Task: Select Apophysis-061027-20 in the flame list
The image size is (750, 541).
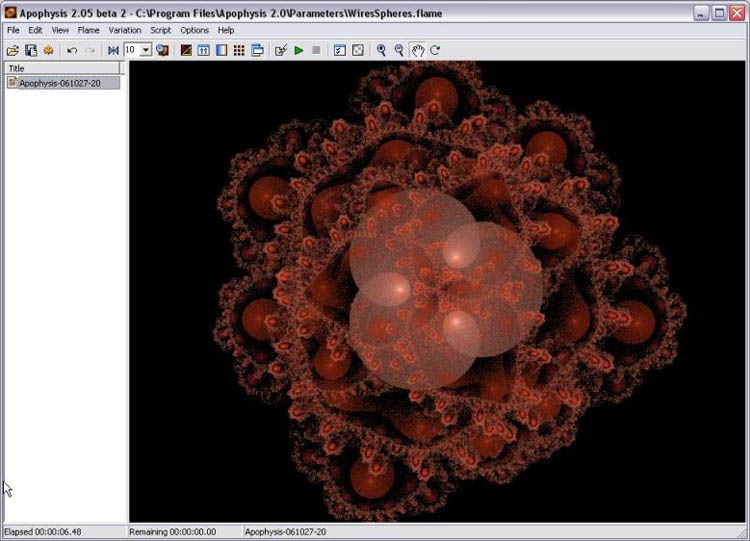Action: tap(60, 83)
